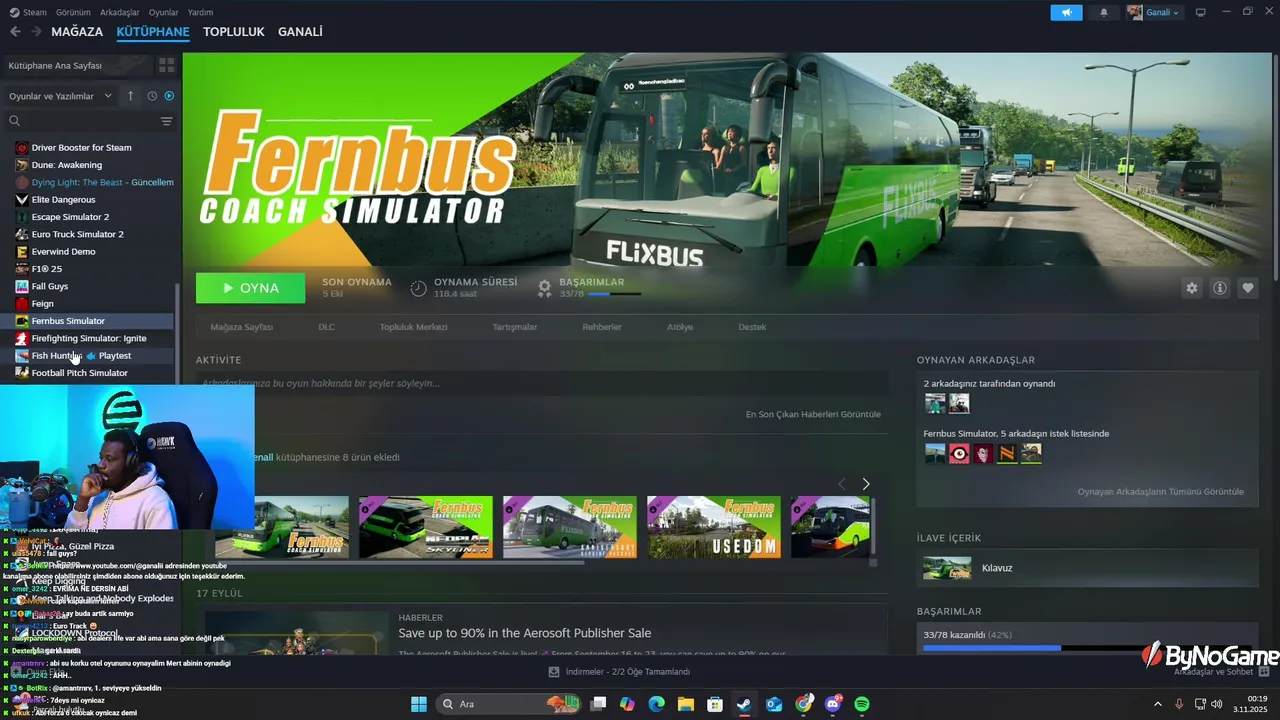The width and height of the screenshot is (1280, 720).
Task: Open taskbar volume control
Action: (1217, 704)
